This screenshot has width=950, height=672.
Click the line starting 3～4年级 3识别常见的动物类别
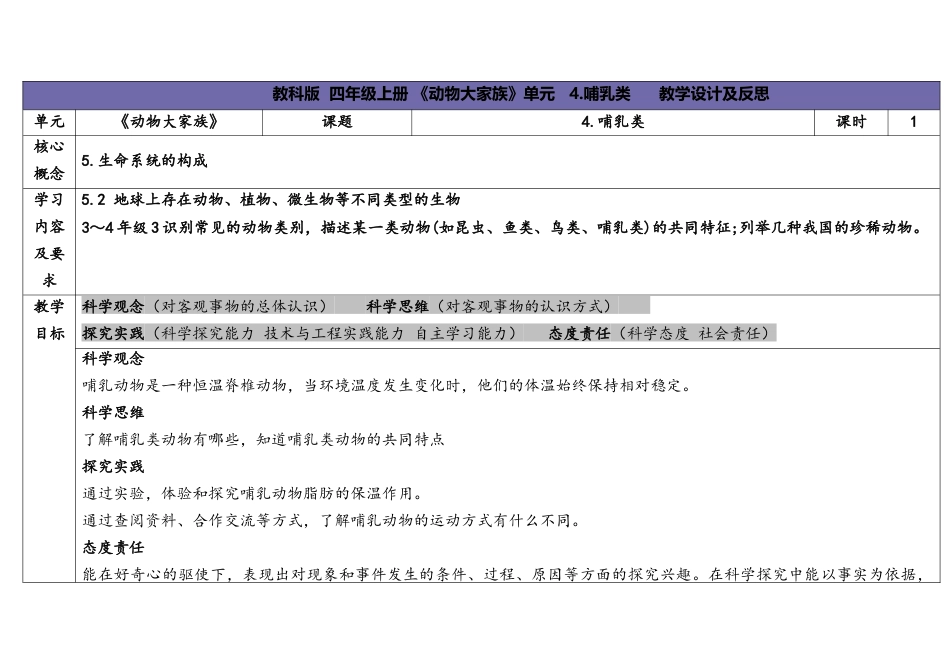pyautogui.click(x=502, y=228)
